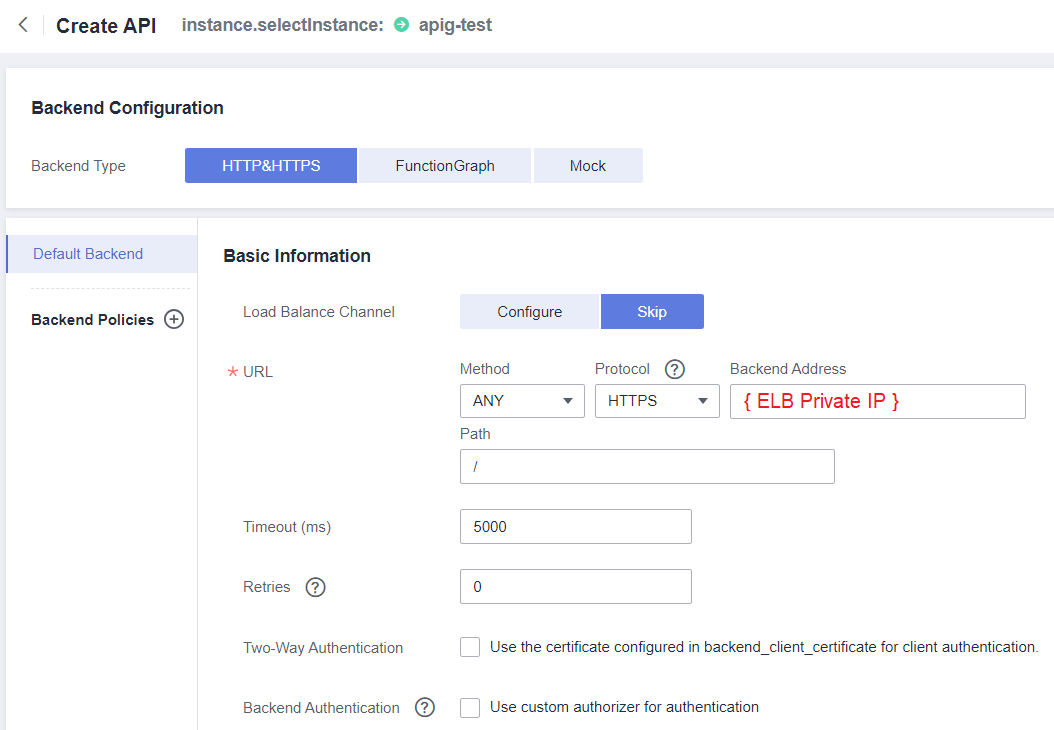This screenshot has height=730, width=1054.
Task: Click the back arrow beside Create API
Action: coord(23,25)
